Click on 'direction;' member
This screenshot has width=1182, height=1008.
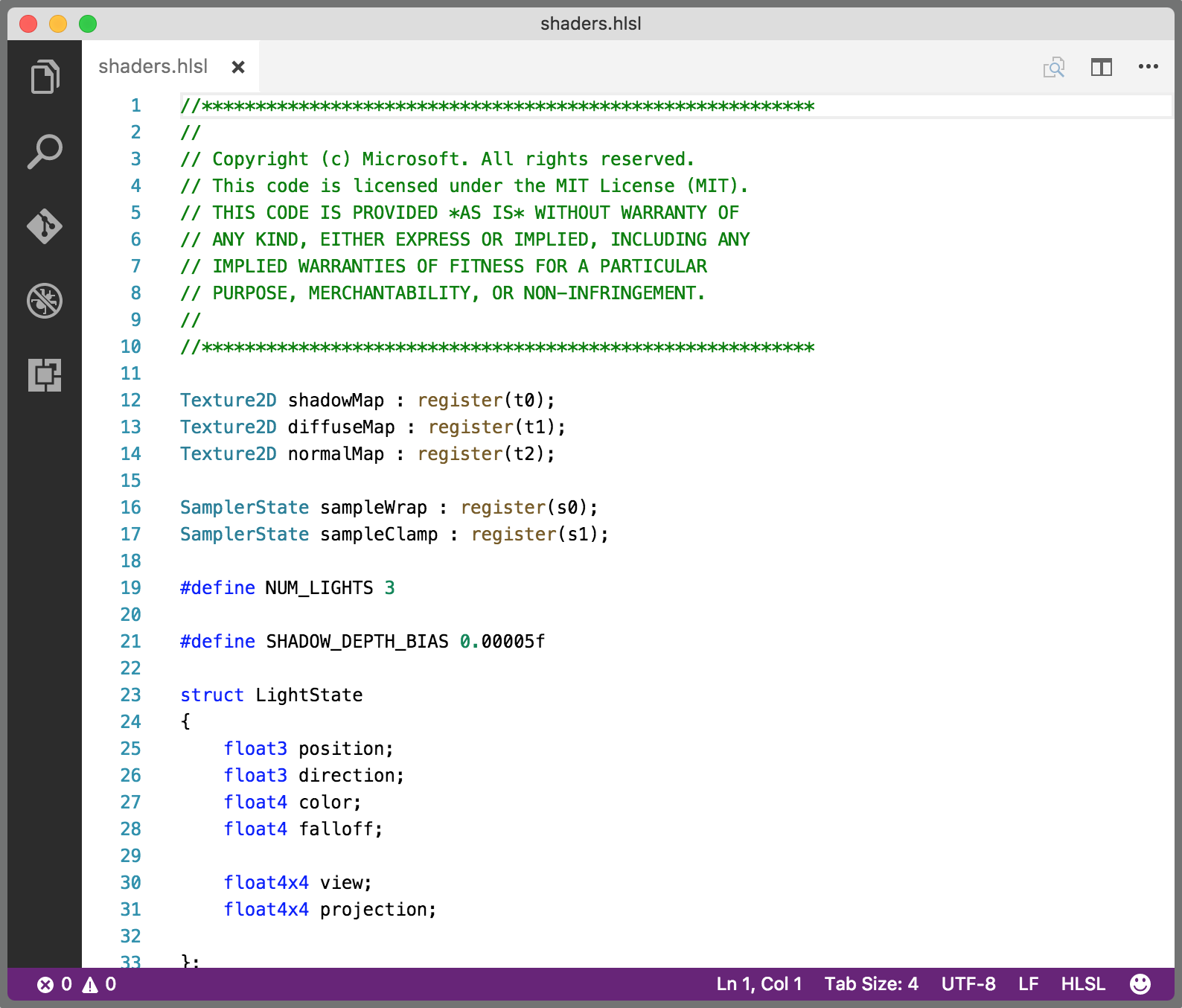coord(351,776)
